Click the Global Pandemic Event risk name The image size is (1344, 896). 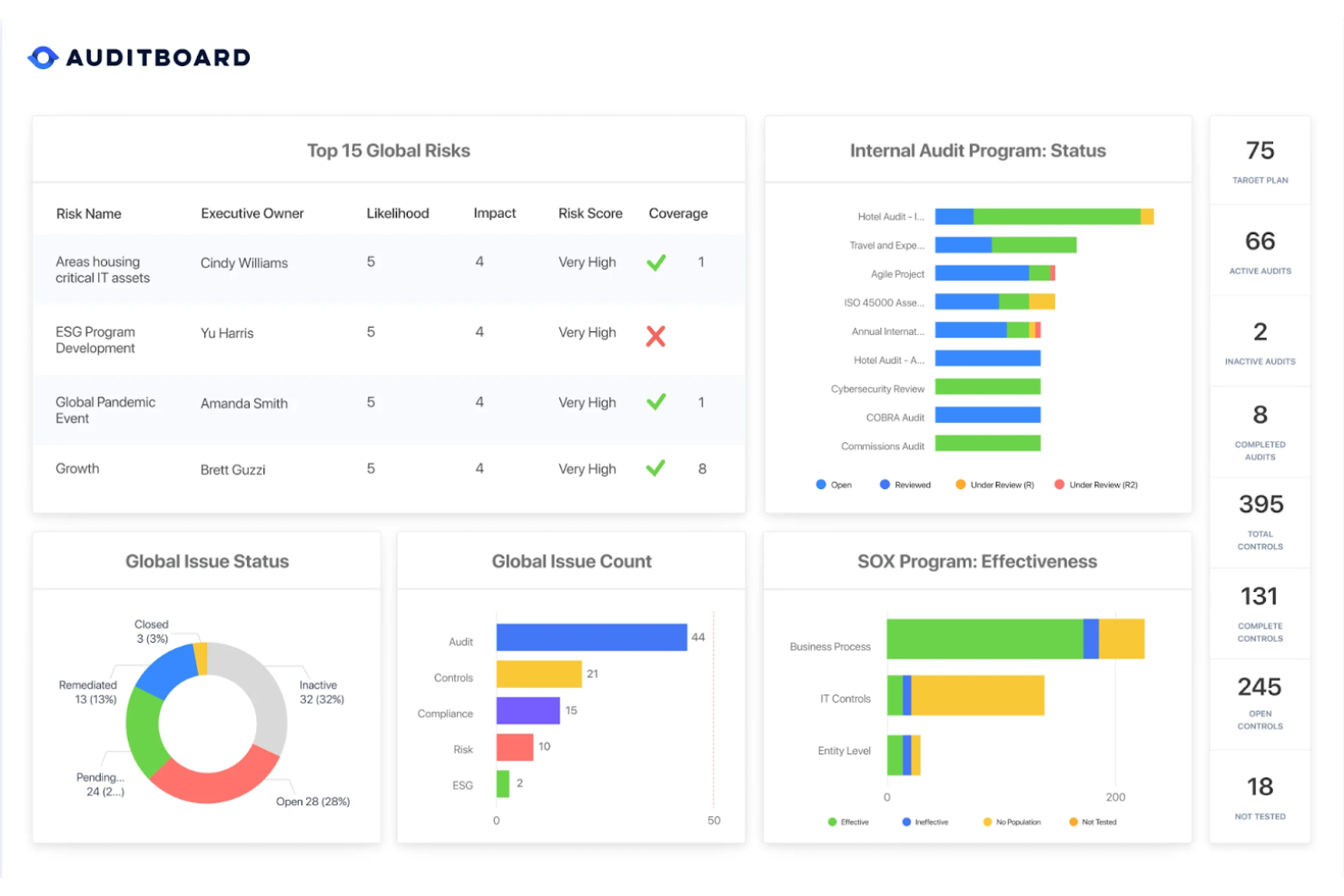(x=105, y=409)
